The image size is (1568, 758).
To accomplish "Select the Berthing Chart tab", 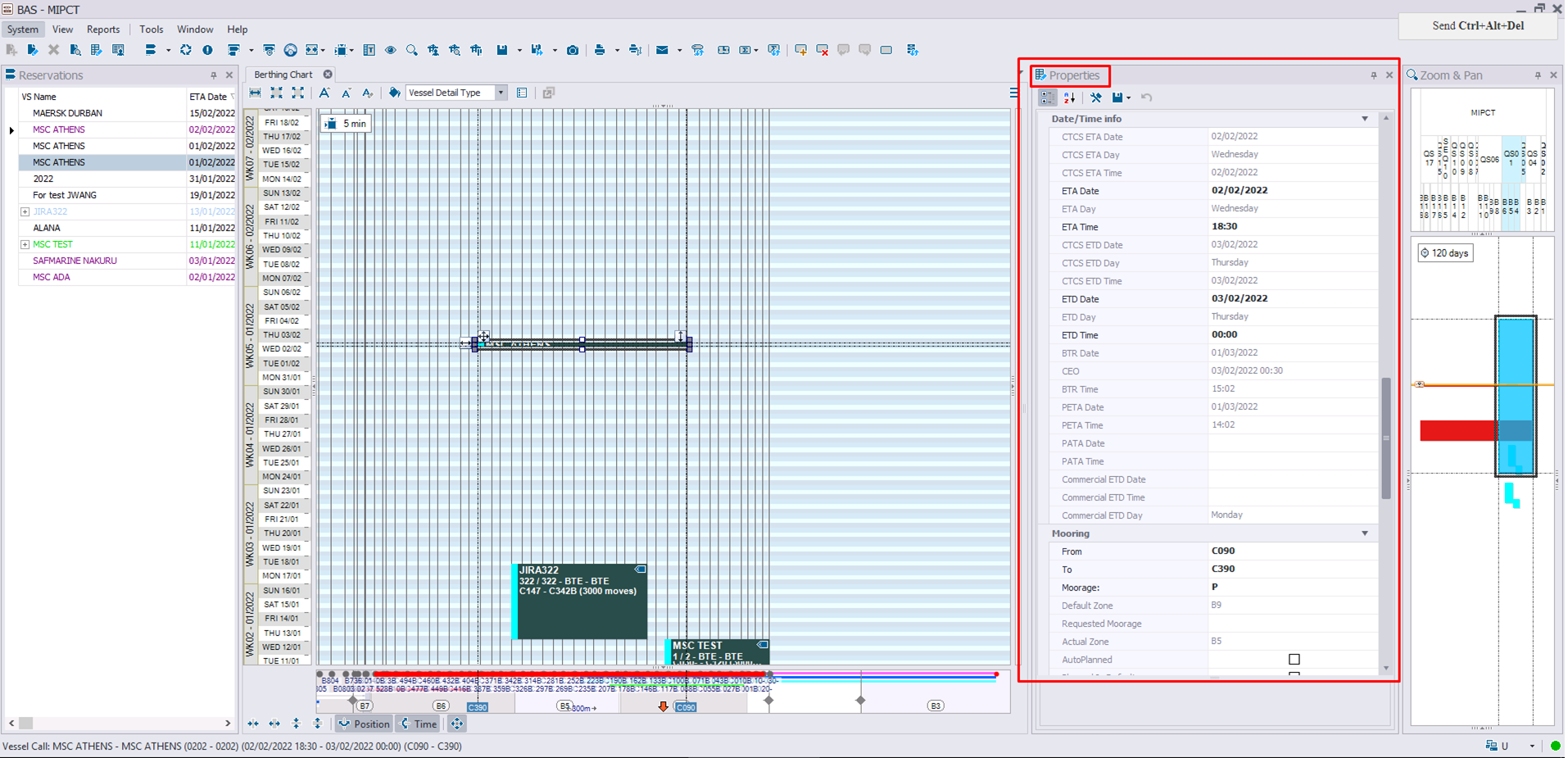I will click(x=283, y=75).
